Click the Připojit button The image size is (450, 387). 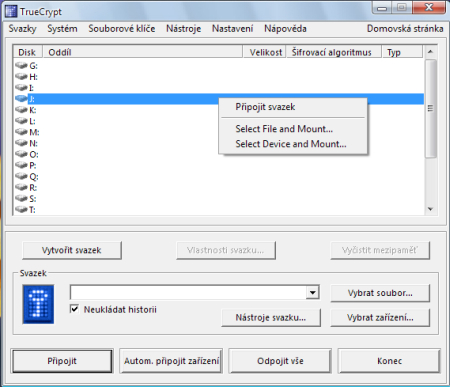pyautogui.click(x=62, y=361)
